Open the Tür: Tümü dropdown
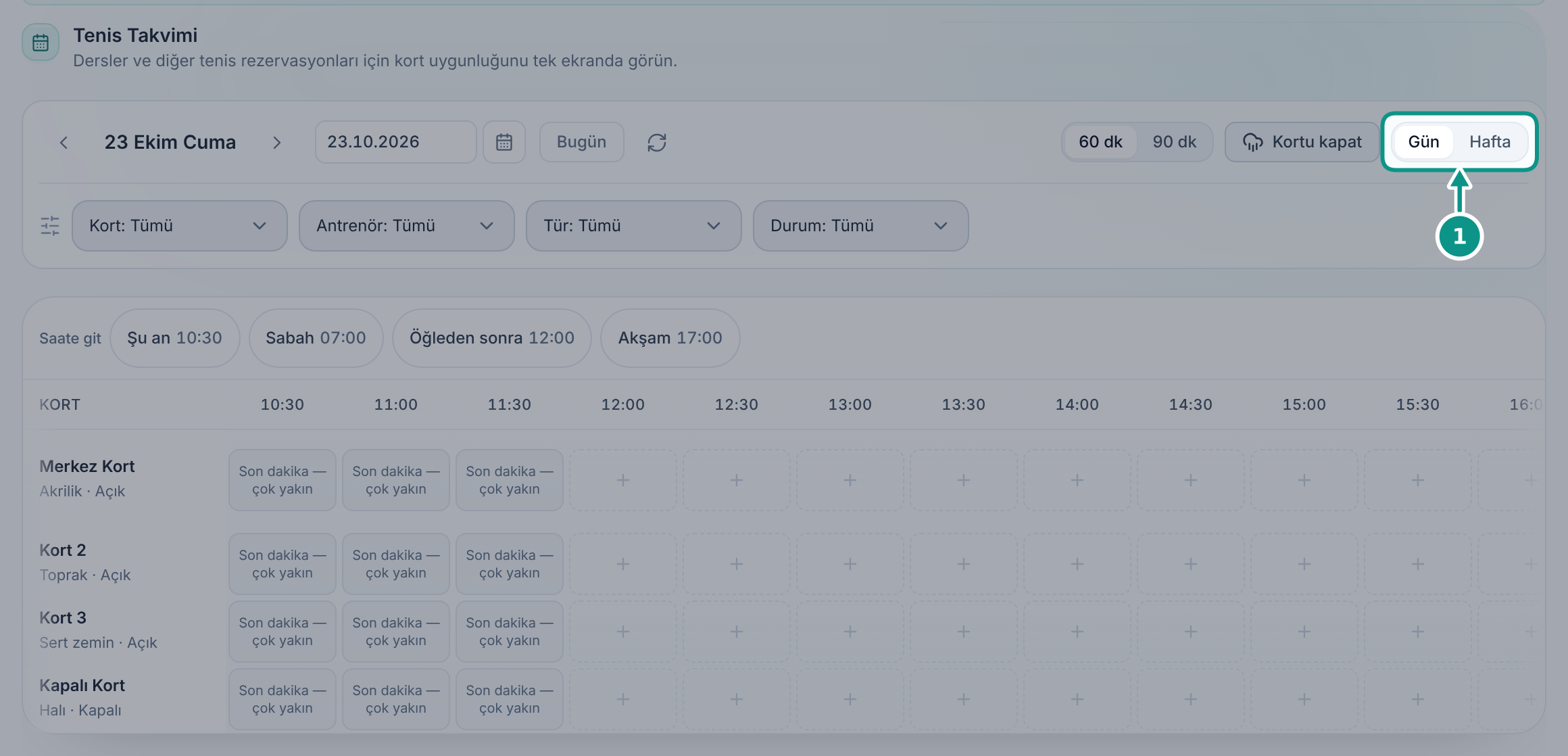Viewport: 1568px width, 756px height. [x=634, y=226]
